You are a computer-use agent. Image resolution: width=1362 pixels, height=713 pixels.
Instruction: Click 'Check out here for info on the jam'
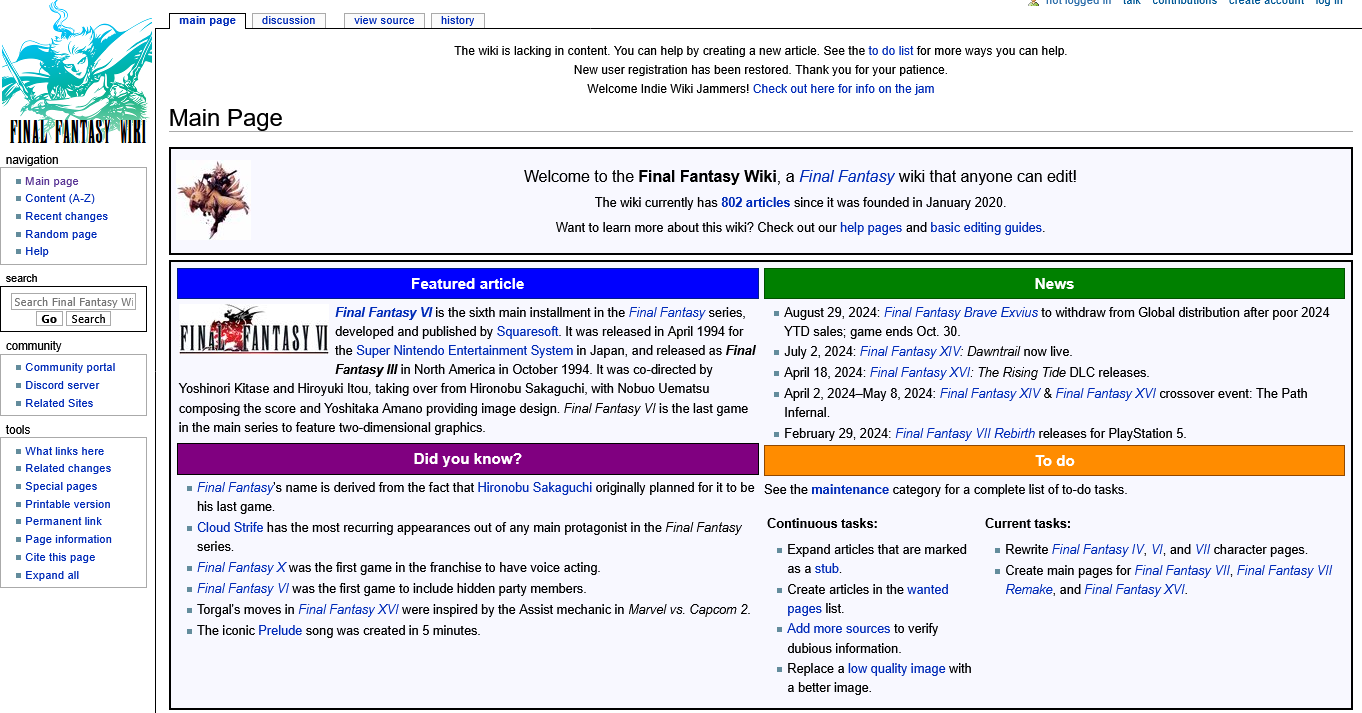point(843,89)
